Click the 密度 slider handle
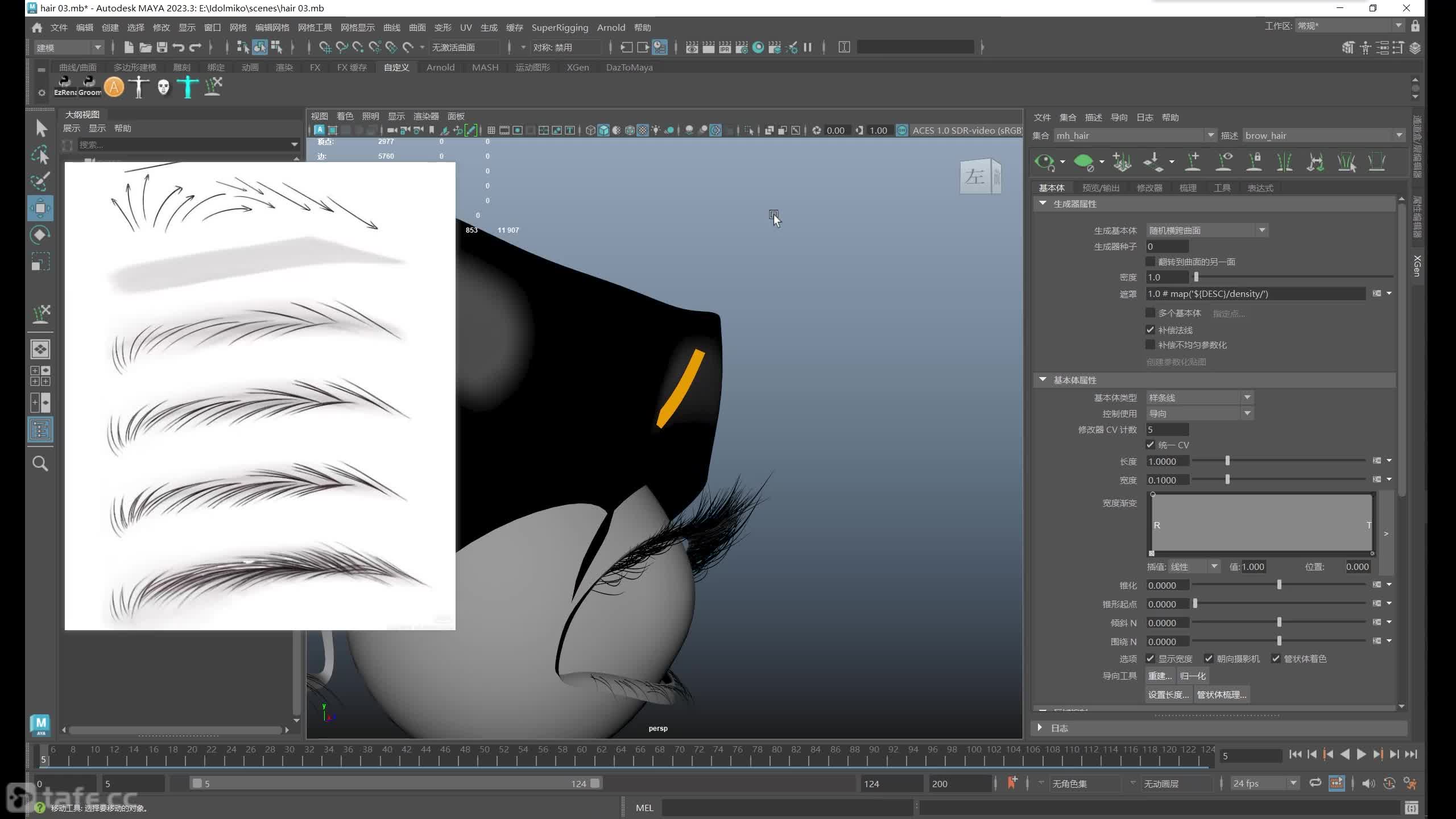 pyautogui.click(x=1196, y=277)
